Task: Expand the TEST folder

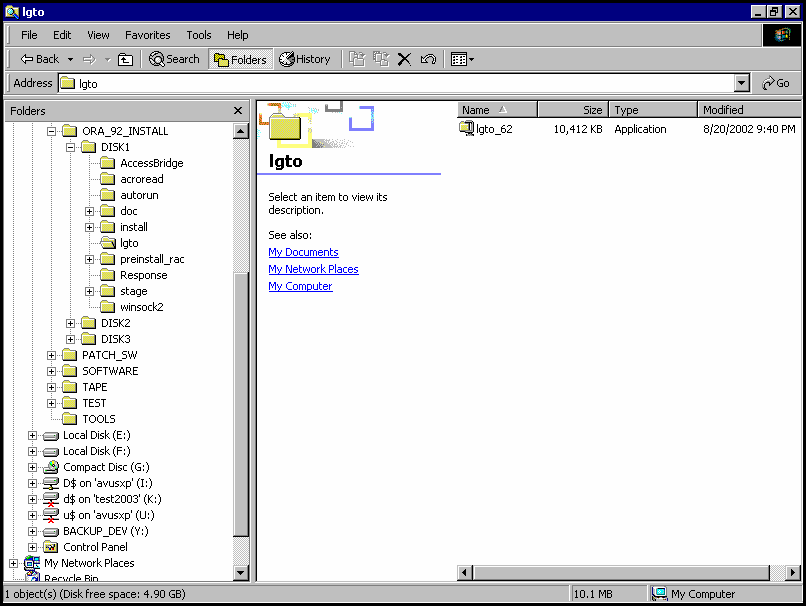Action: click(51, 403)
